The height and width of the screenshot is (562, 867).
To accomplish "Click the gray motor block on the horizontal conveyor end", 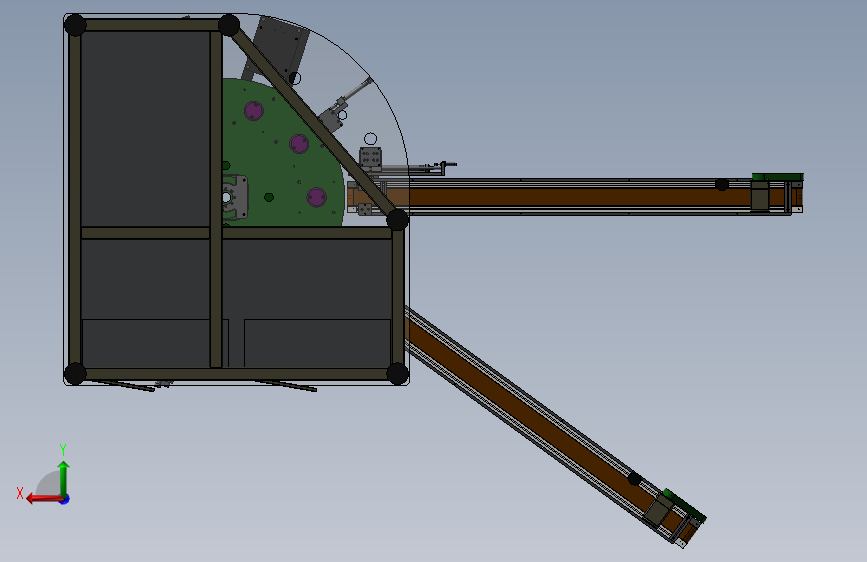I will pyautogui.click(x=760, y=195).
